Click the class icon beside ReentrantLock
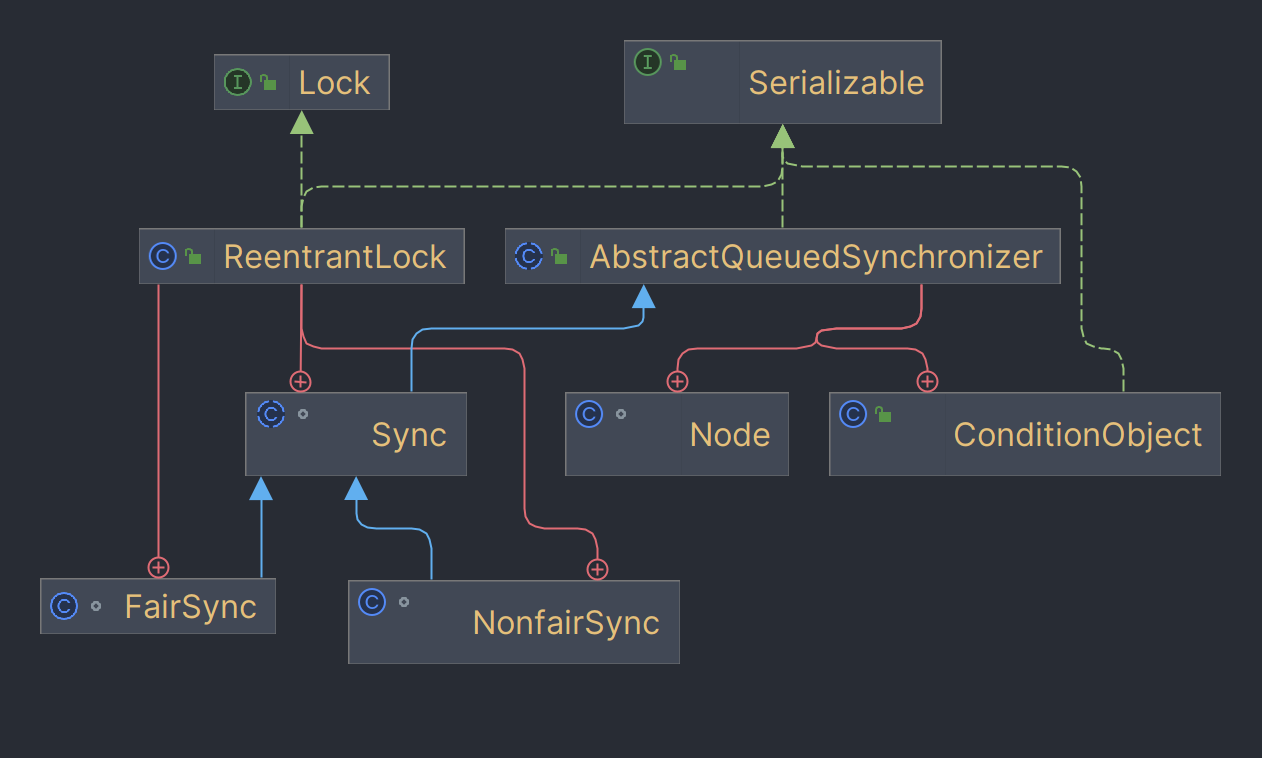The width and height of the screenshot is (1262, 758). pos(162,256)
